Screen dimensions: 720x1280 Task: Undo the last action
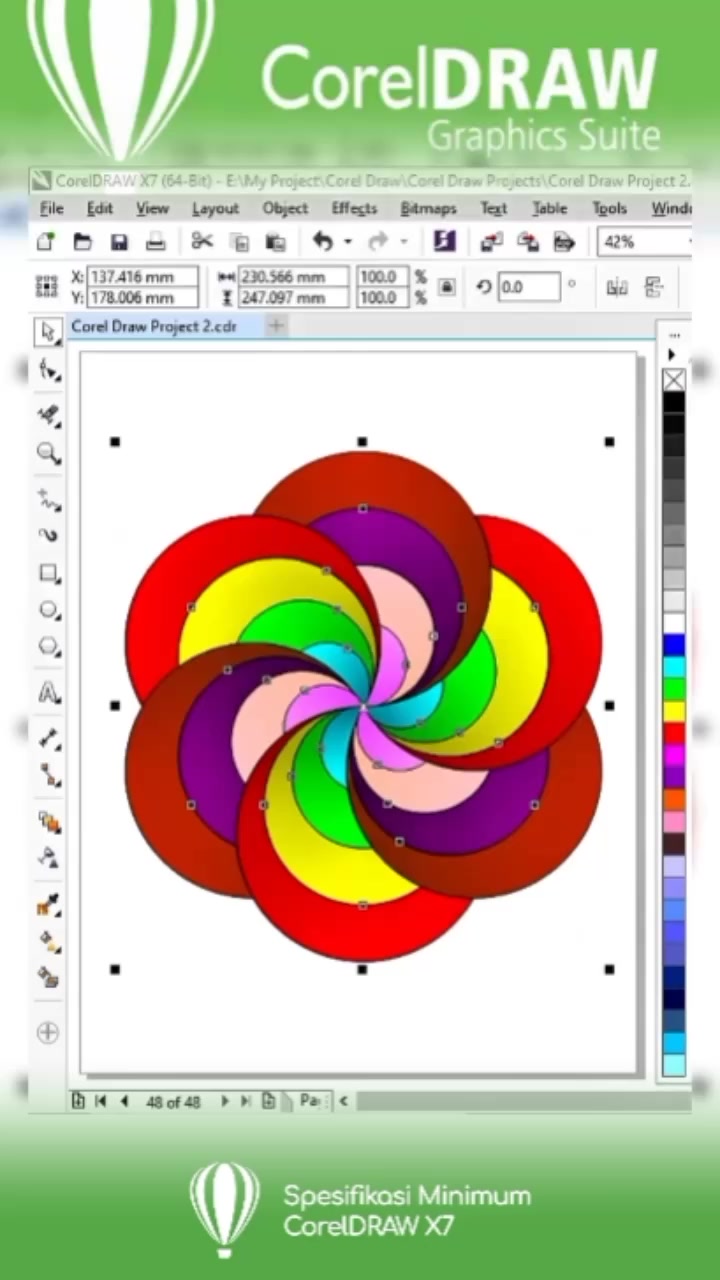[322, 241]
